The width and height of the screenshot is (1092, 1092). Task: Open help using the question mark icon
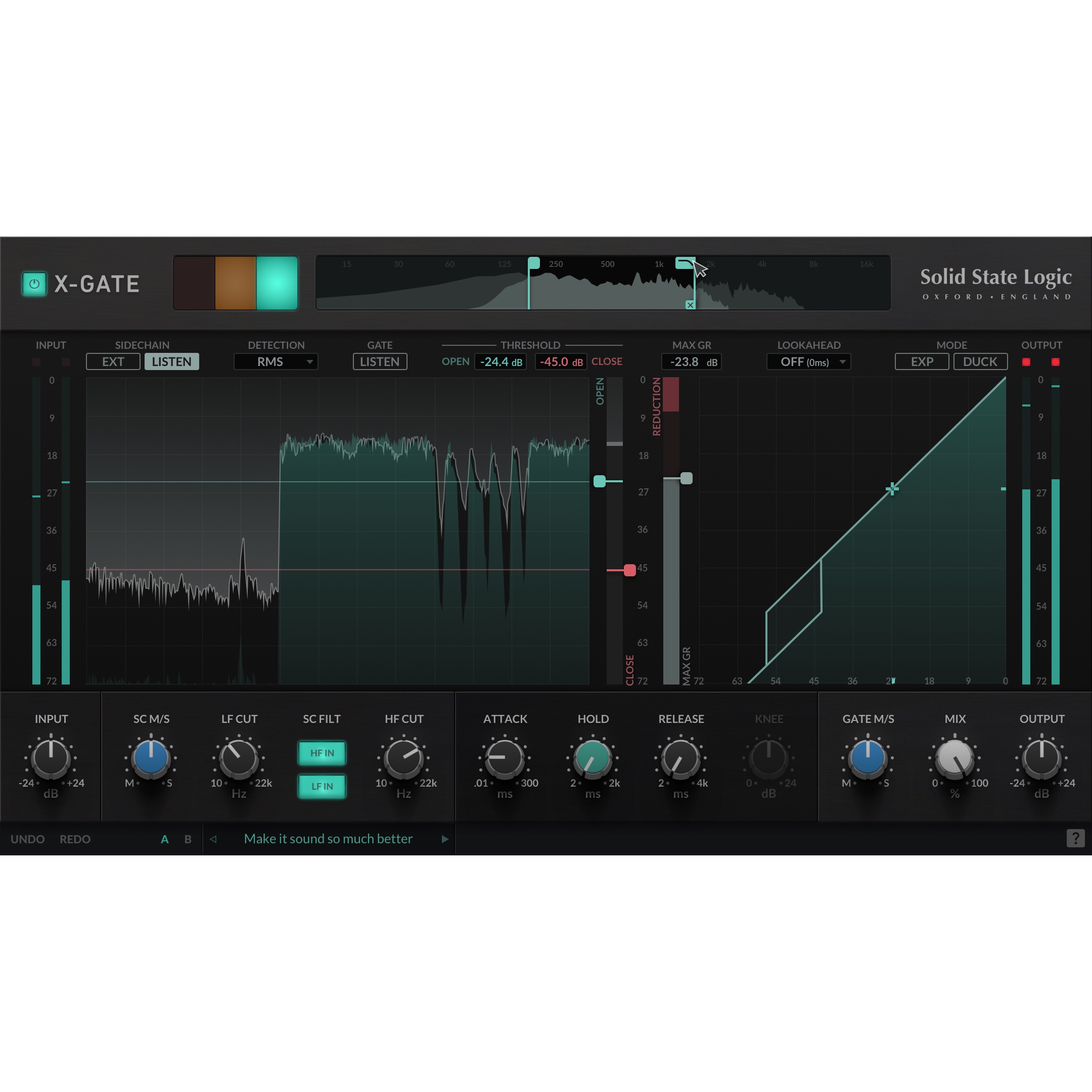pos(1076,839)
